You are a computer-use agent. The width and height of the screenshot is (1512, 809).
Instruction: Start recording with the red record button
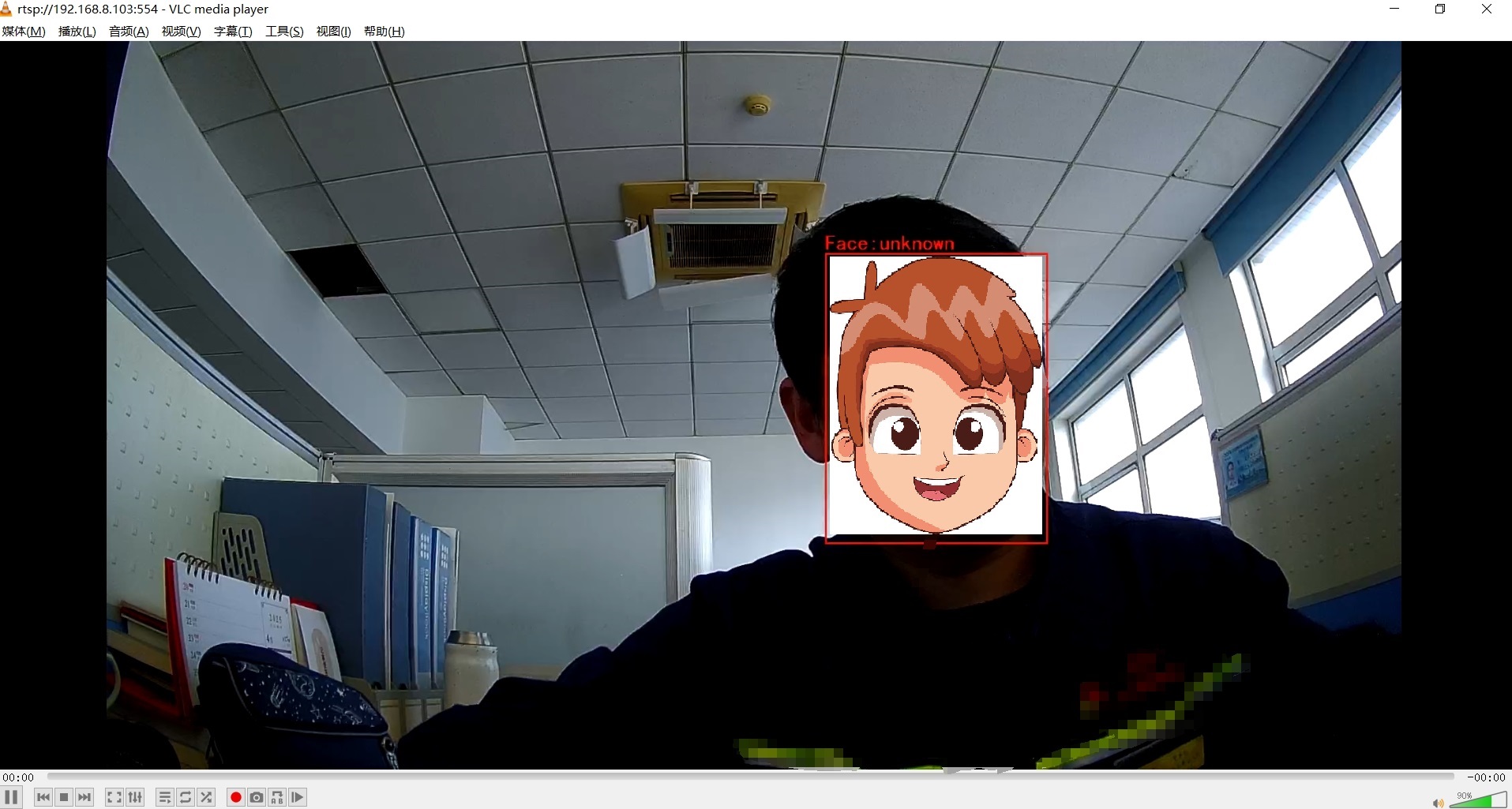235,797
